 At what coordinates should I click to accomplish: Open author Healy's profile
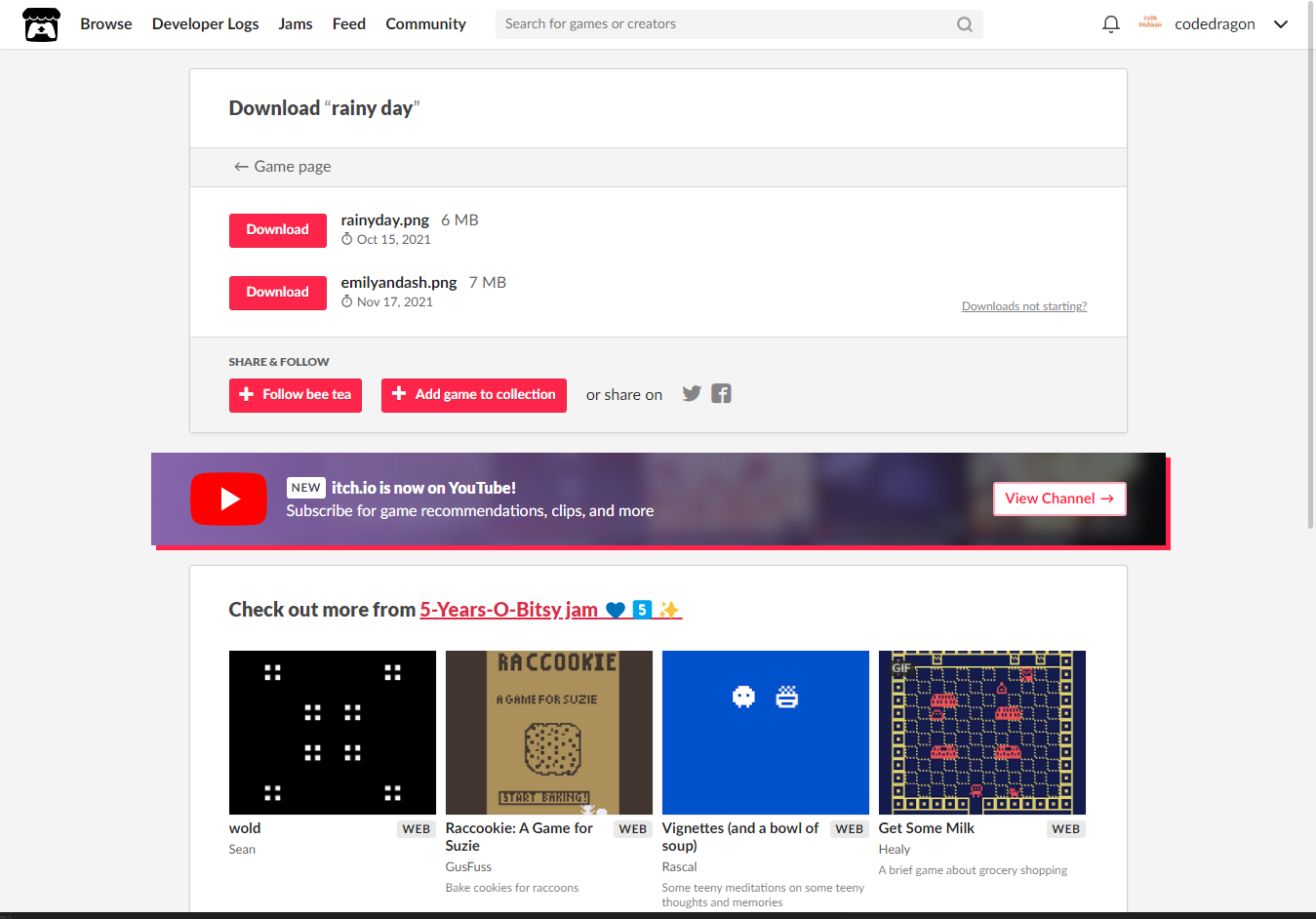(x=895, y=850)
